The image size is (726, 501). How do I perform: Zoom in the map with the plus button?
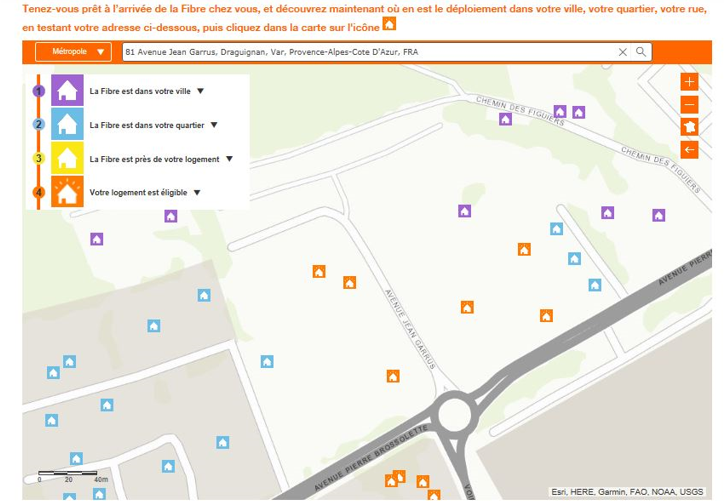(689, 82)
